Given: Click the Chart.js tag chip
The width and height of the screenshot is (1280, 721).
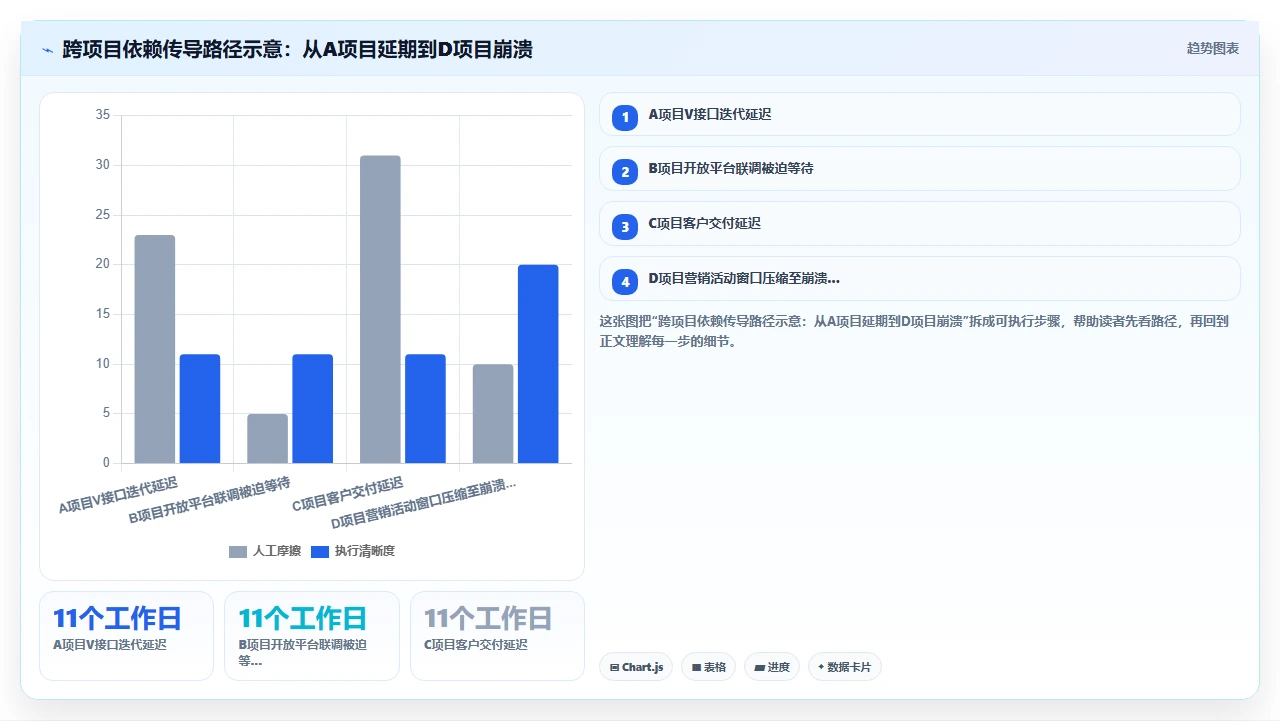Looking at the screenshot, I should pyautogui.click(x=636, y=667).
